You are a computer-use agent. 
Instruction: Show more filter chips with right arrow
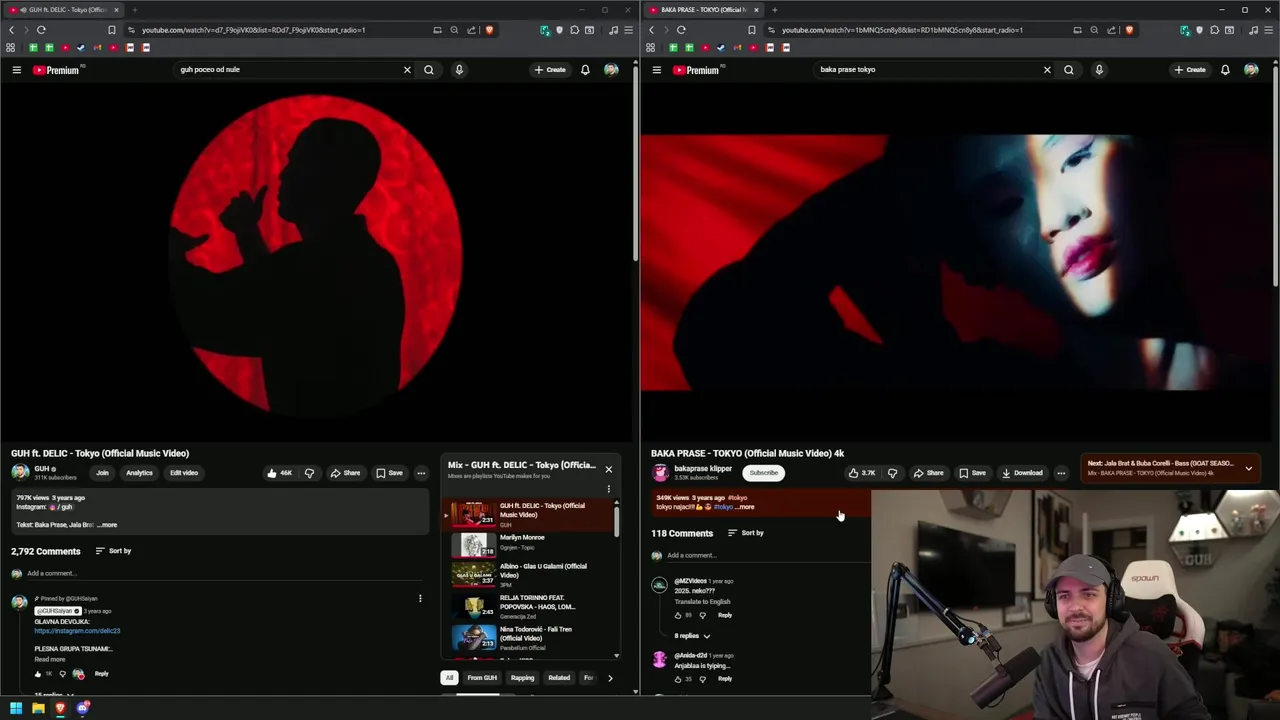(610, 678)
